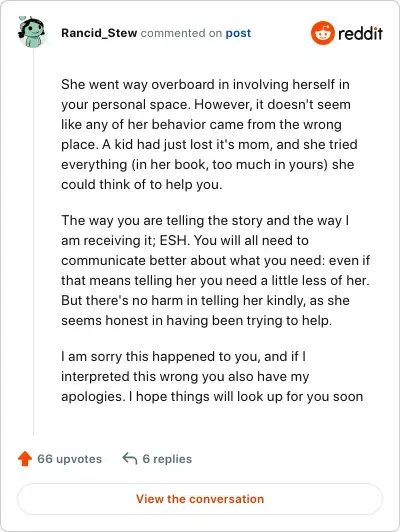
Task: Click the line 'She went way overboard'
Action: (x=205, y=84)
